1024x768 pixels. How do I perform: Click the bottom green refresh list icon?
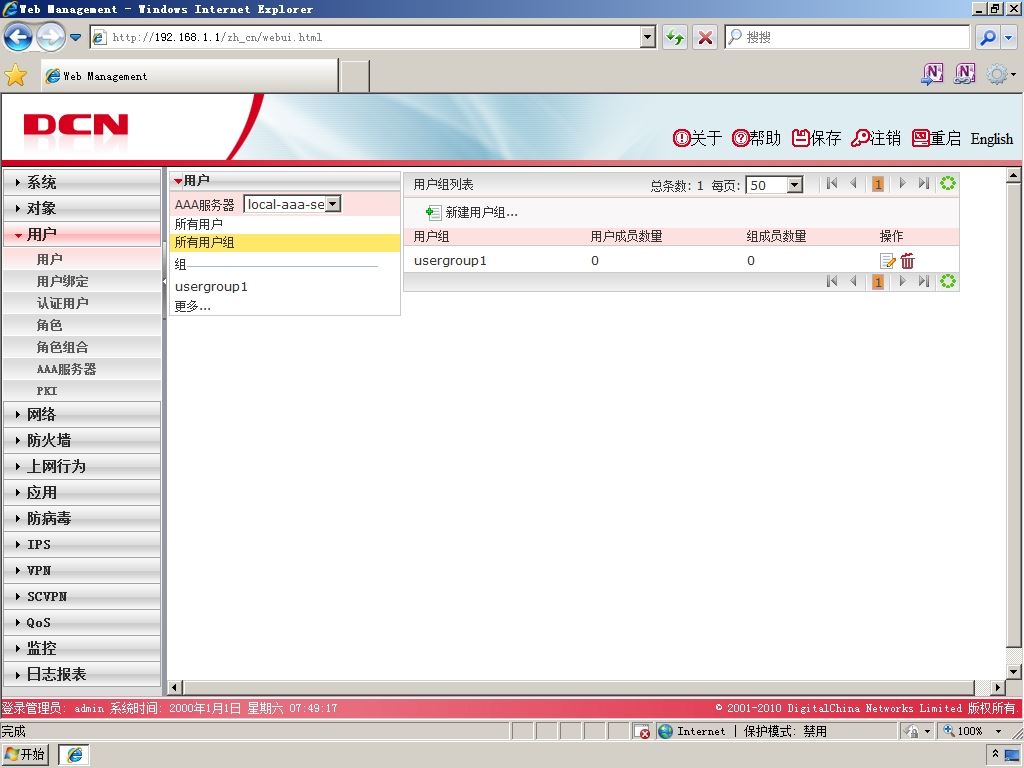coord(948,281)
